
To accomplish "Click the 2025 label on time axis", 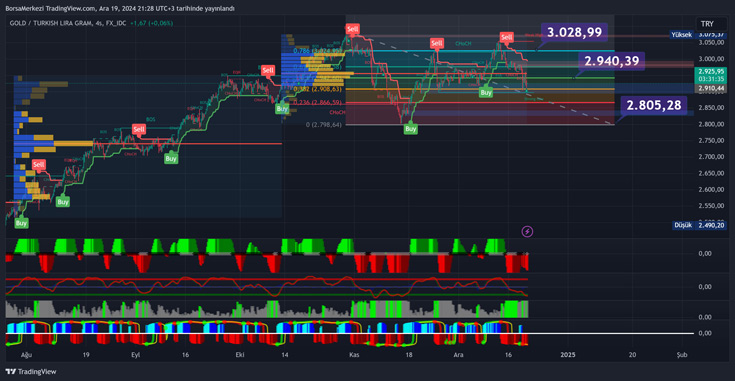I will [568, 355].
